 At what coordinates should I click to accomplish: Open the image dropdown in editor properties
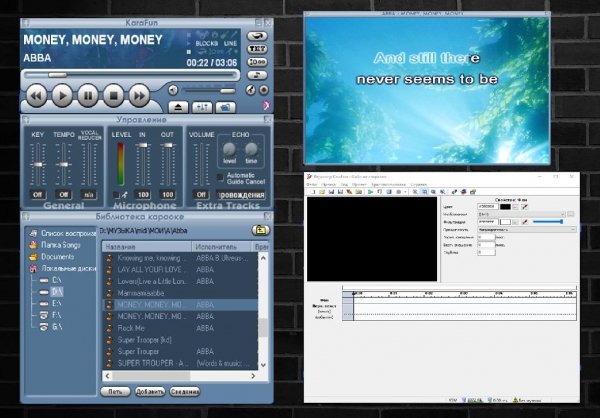pos(522,214)
